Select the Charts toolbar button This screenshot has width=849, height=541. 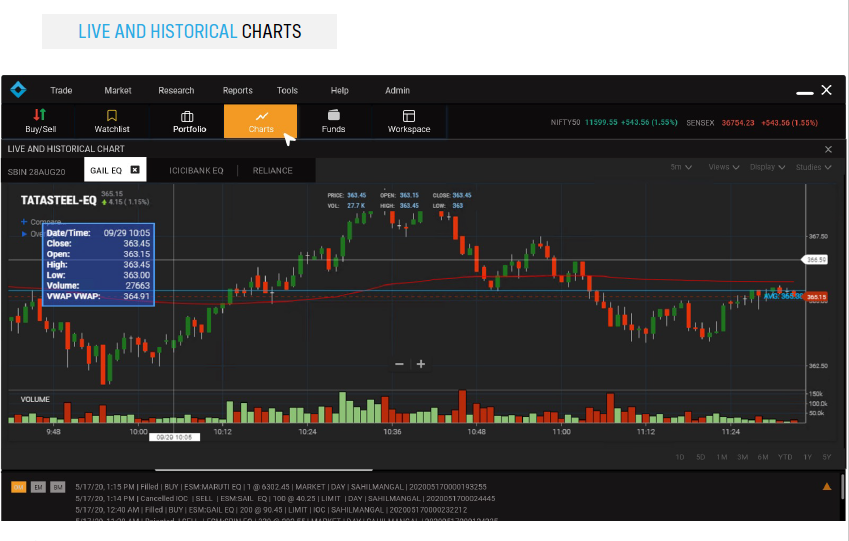[260, 120]
